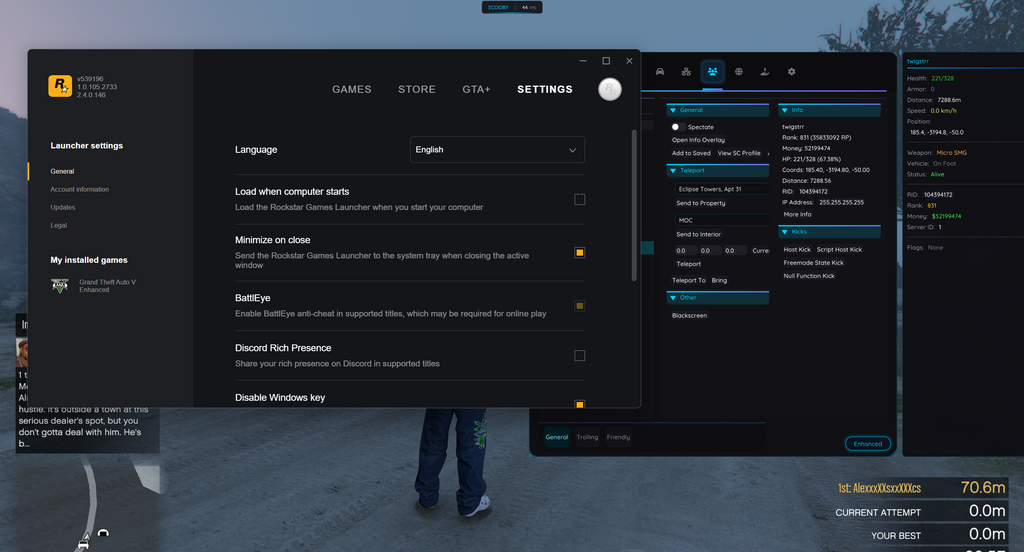Open Legal in the launcher sidebar
Screen dimensions: 1024x552
[59, 225]
